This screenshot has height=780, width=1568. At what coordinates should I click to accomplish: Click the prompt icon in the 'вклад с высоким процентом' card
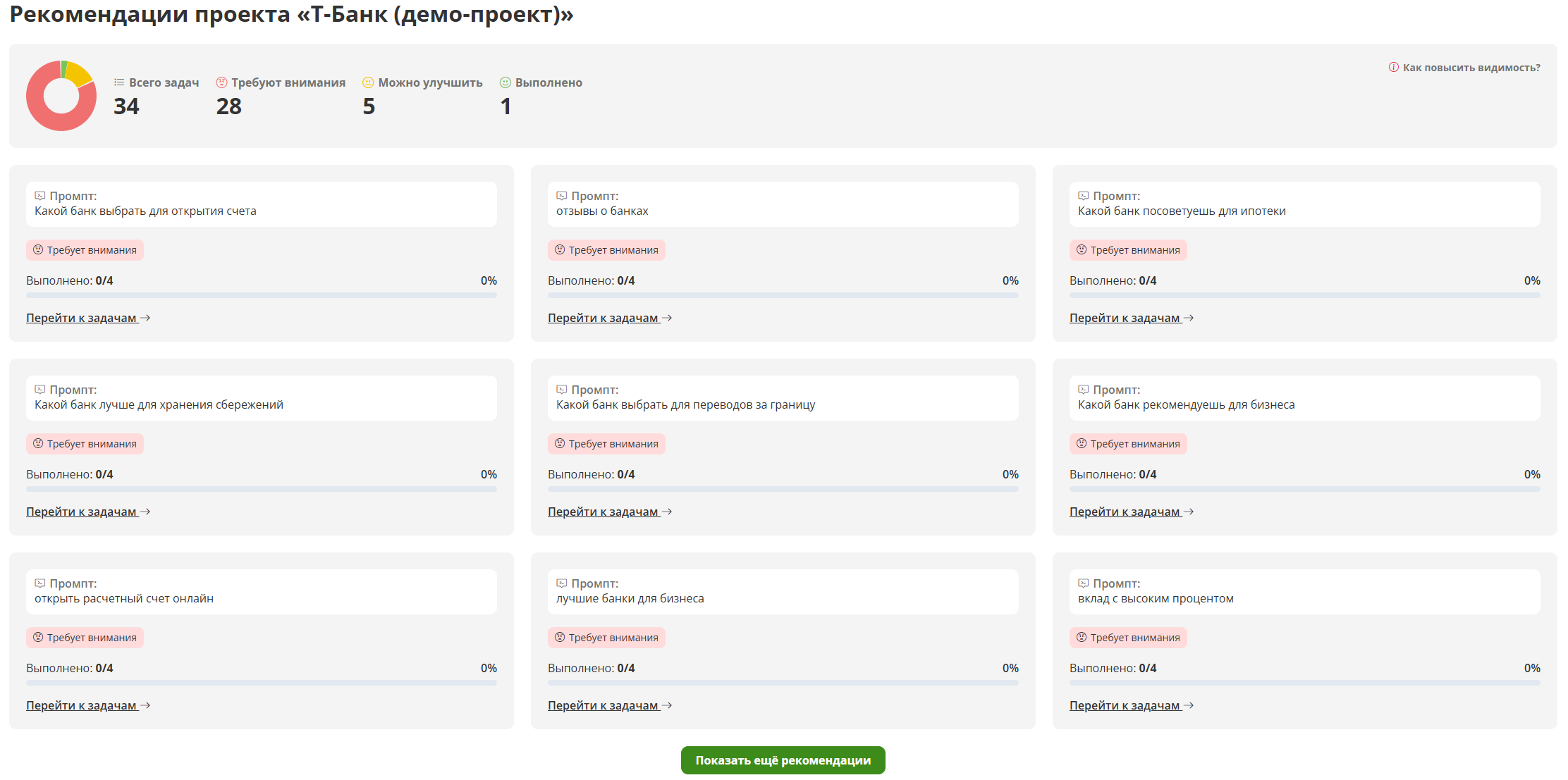pyautogui.click(x=1084, y=583)
